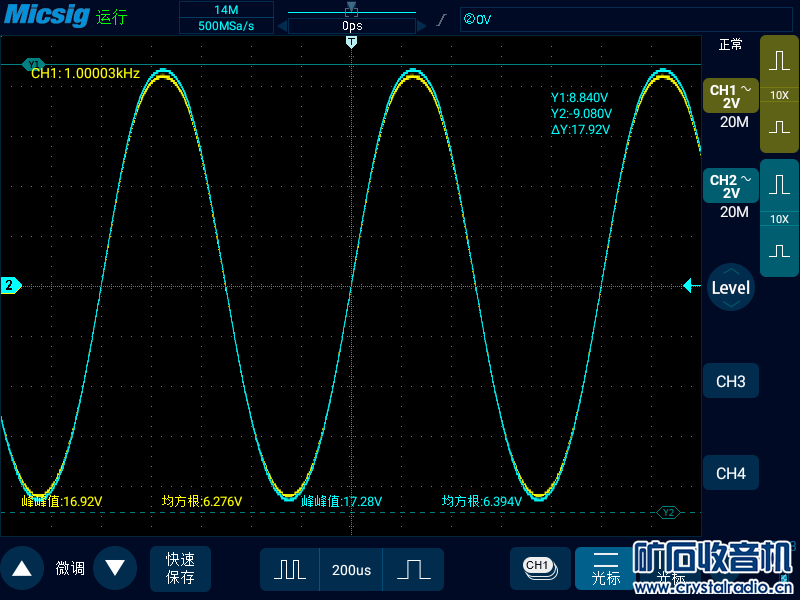
Task: Move horizontal position left with arrow
Action: [x=282, y=26]
